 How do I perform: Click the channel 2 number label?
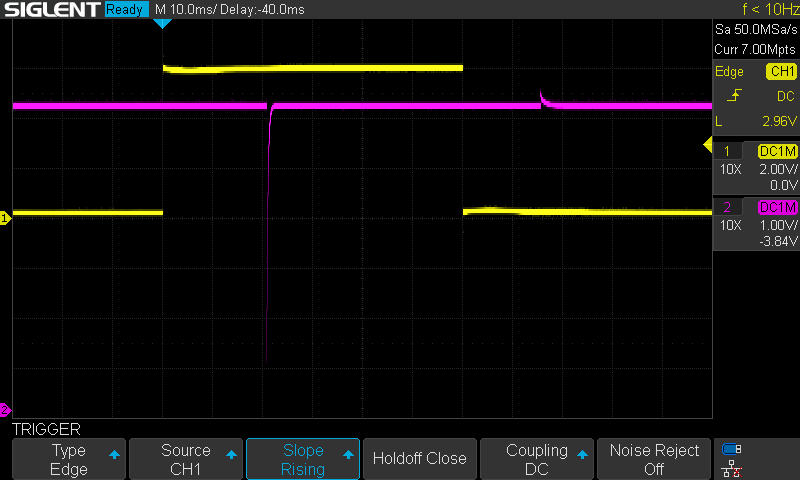point(727,207)
